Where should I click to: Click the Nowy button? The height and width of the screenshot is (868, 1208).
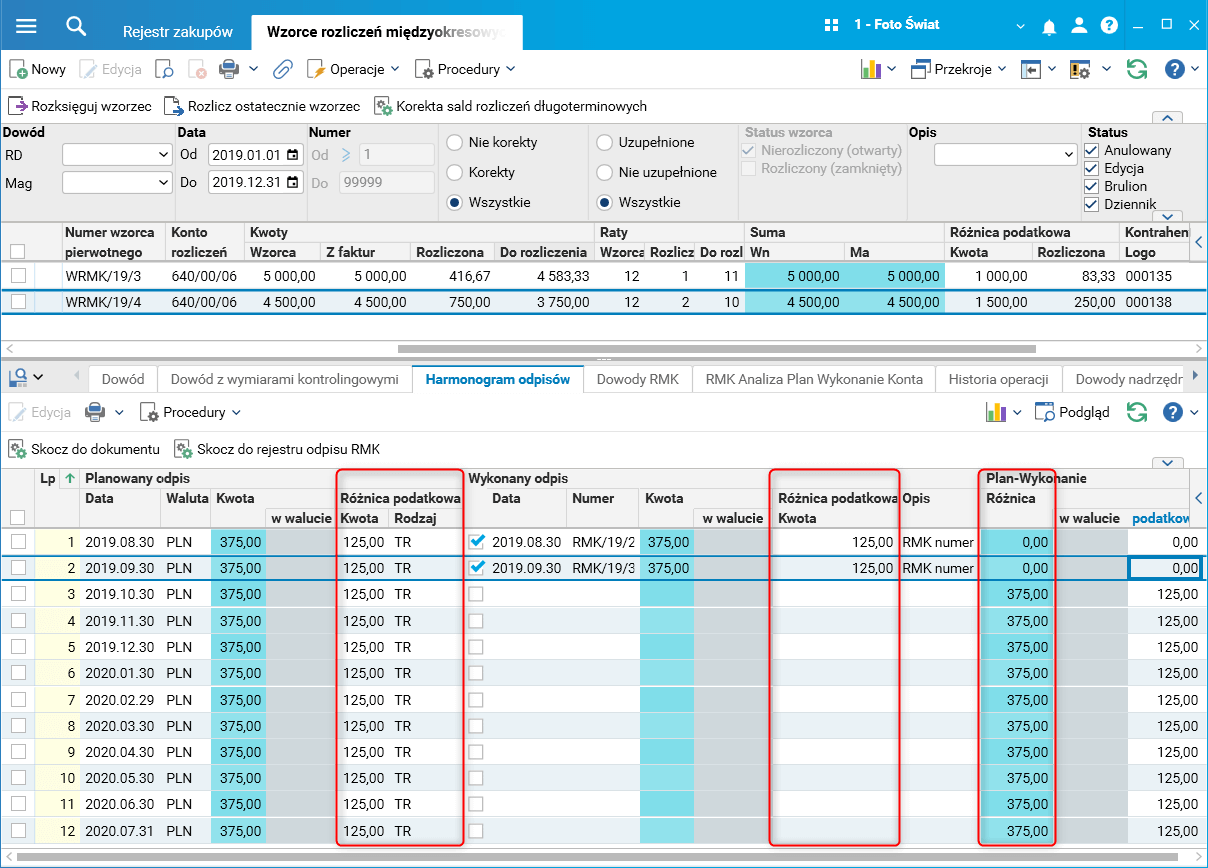(x=38, y=69)
